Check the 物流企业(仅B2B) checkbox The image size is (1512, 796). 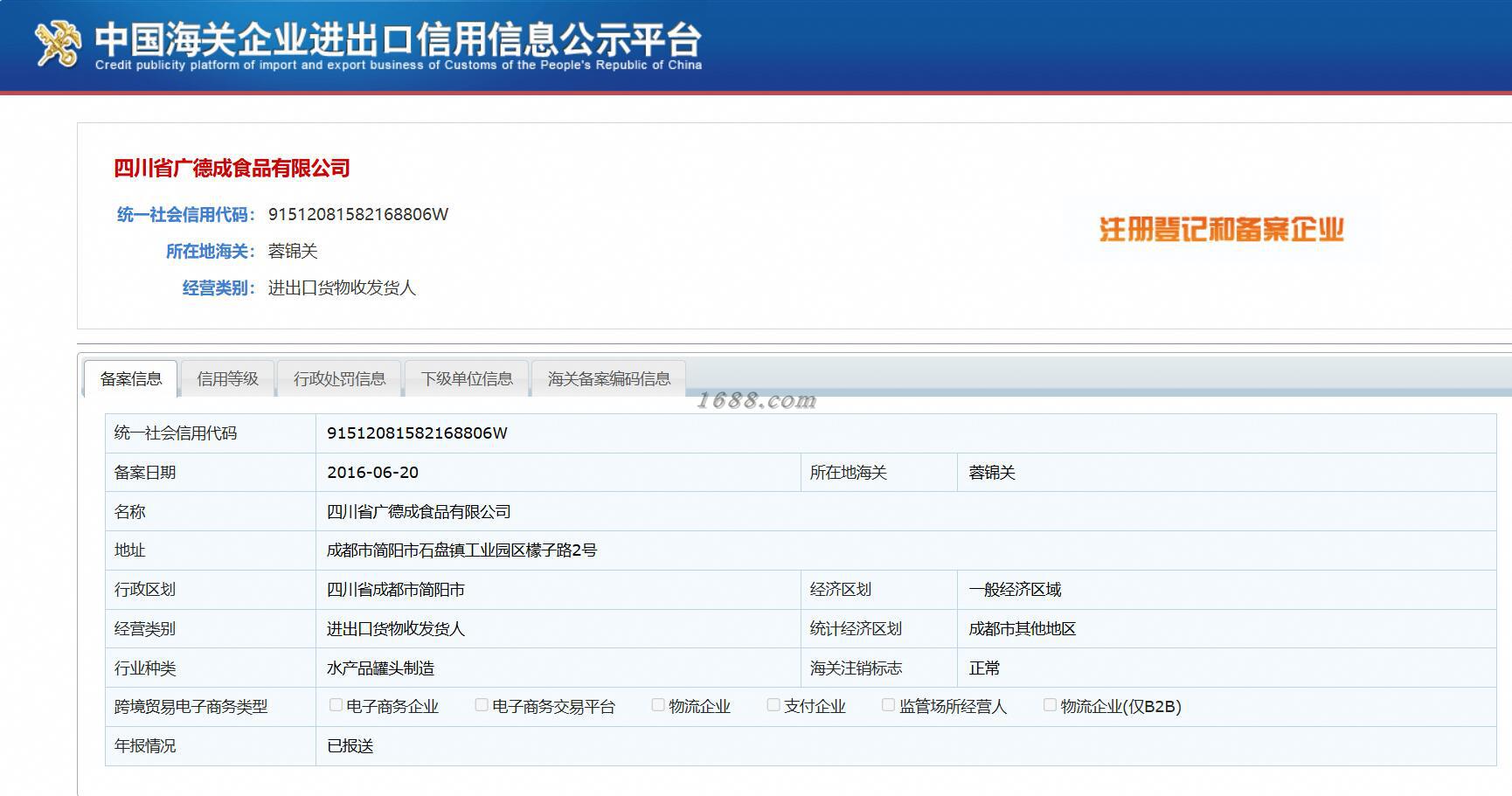click(x=1050, y=705)
